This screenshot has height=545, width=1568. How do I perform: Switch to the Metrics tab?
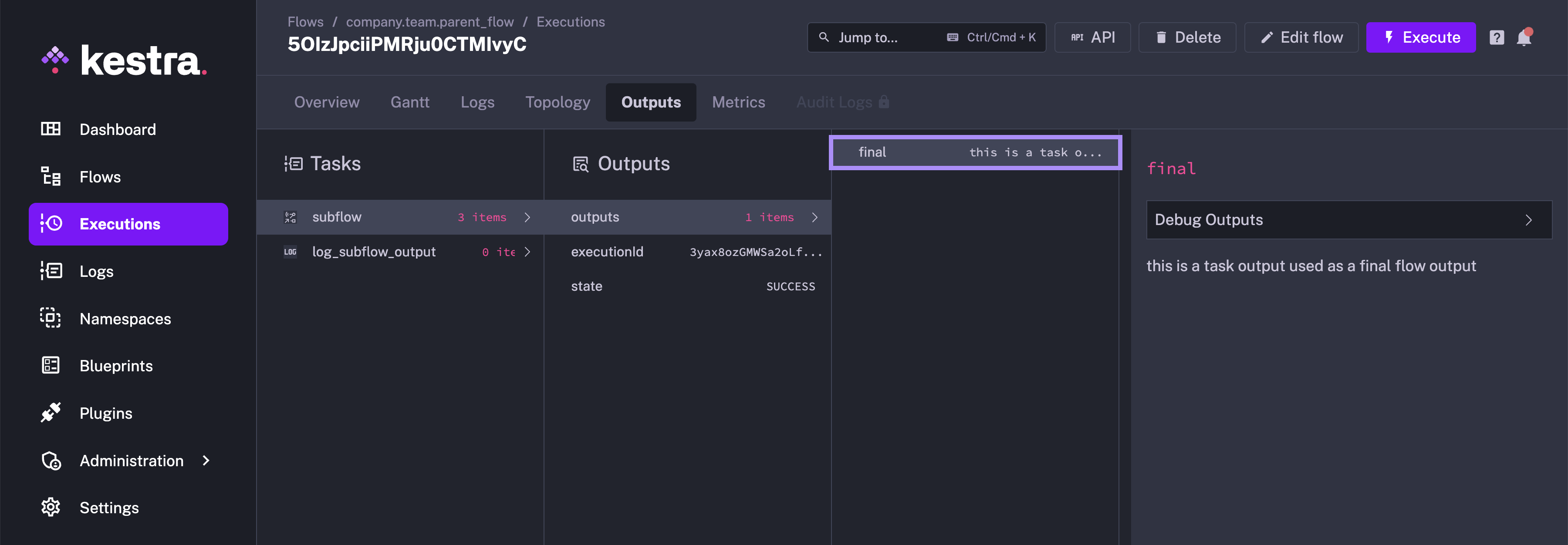coord(738,102)
